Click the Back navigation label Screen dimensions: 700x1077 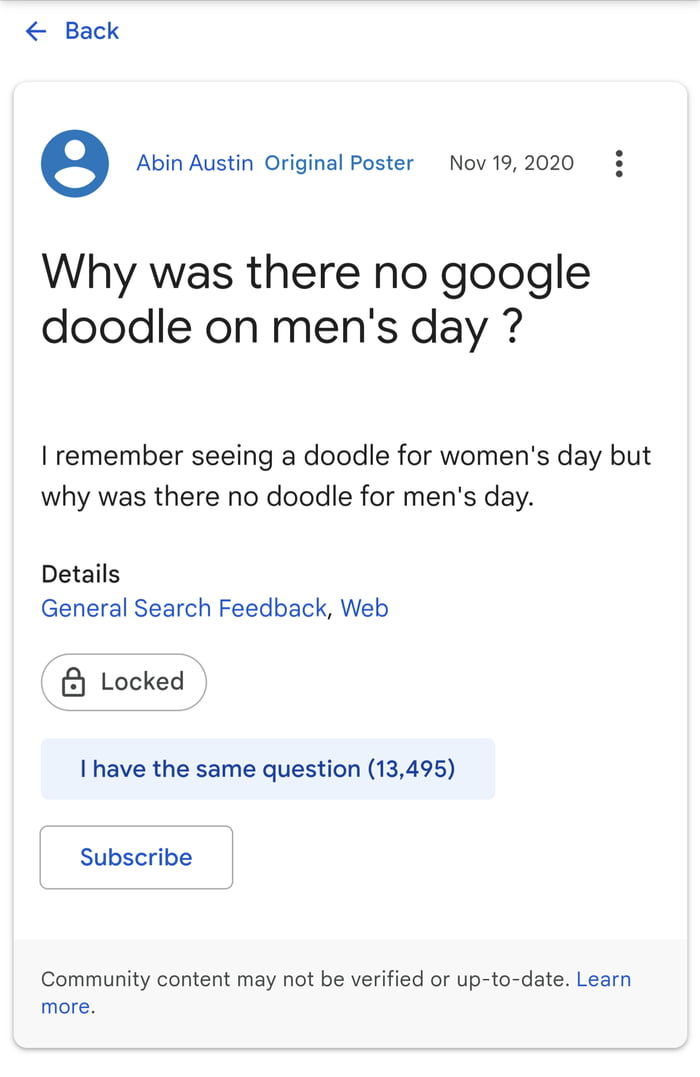tap(91, 31)
